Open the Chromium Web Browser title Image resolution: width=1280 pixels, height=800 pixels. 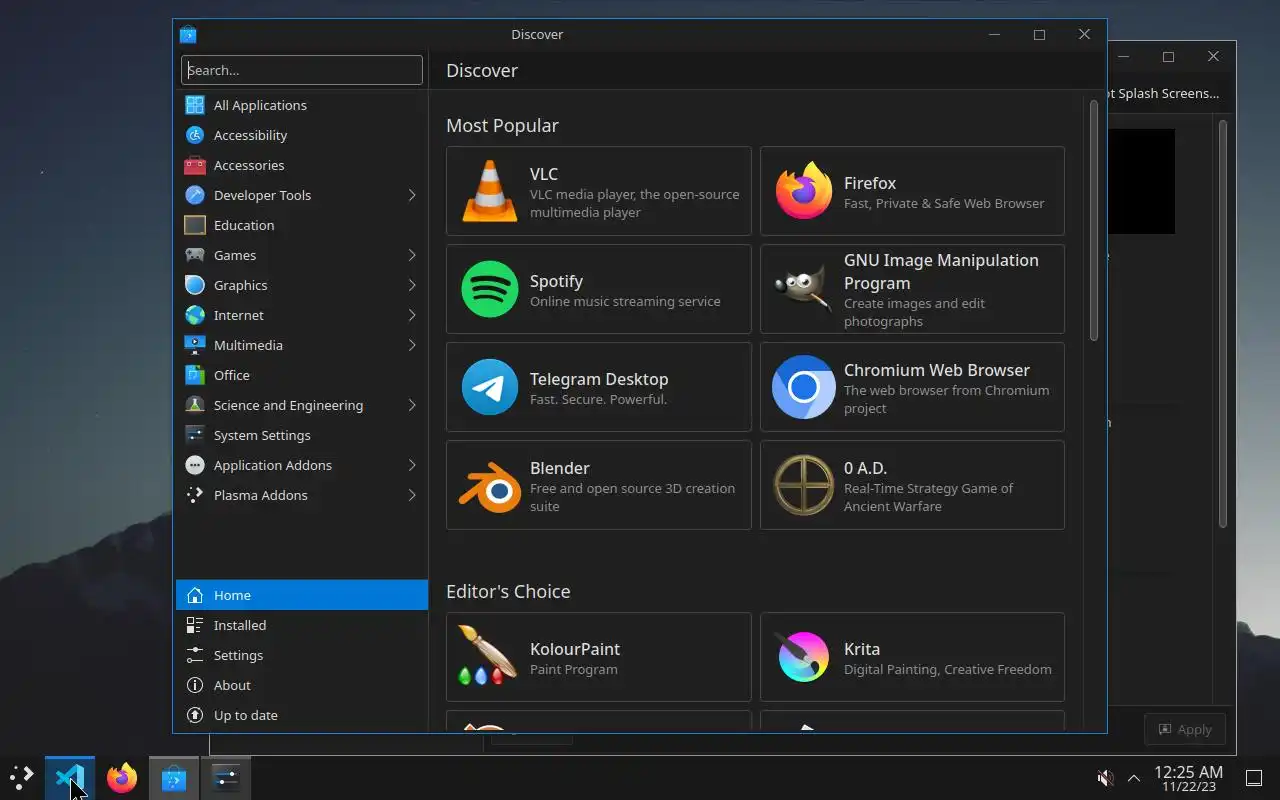click(937, 370)
